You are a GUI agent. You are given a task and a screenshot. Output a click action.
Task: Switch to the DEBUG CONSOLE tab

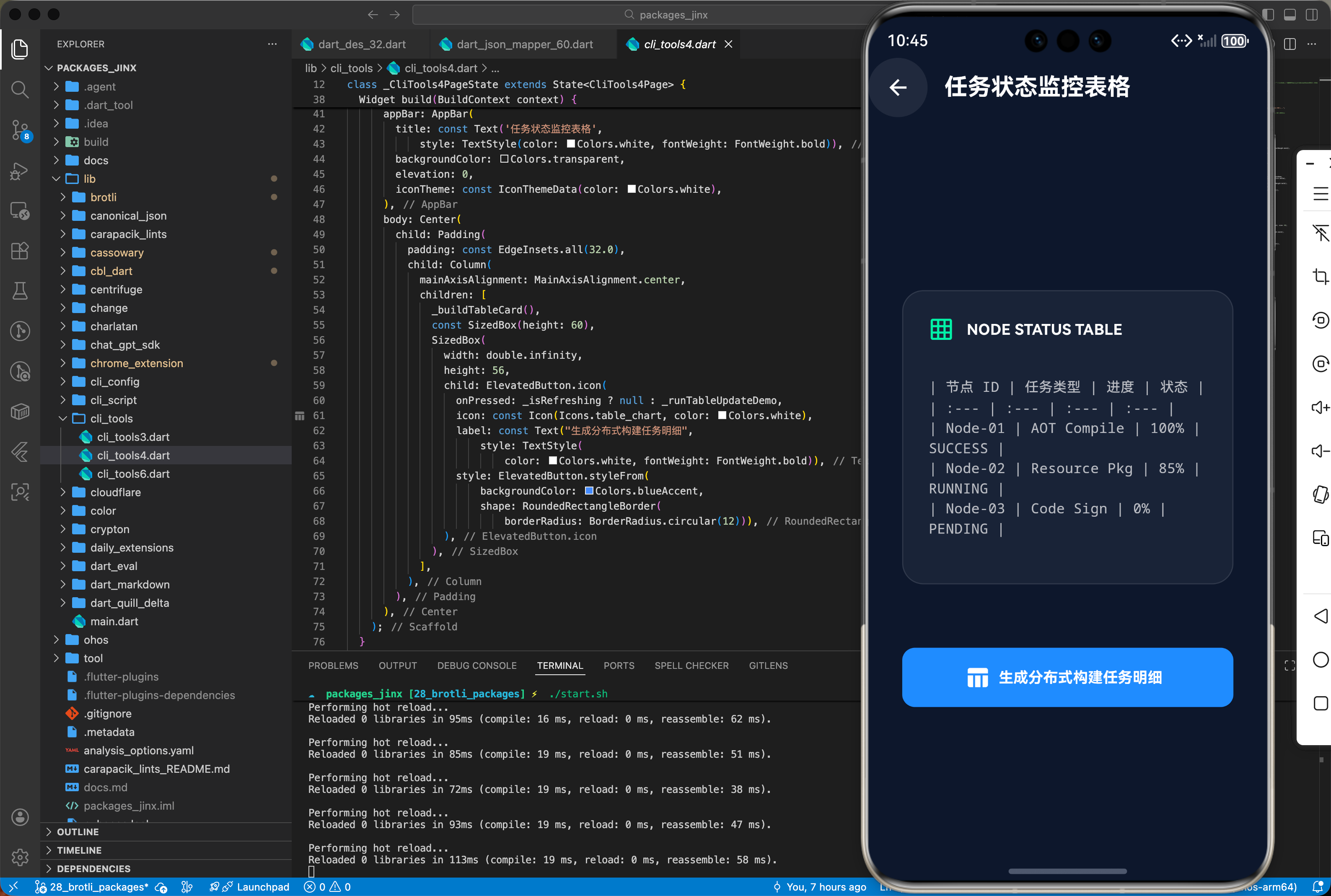[476, 666]
